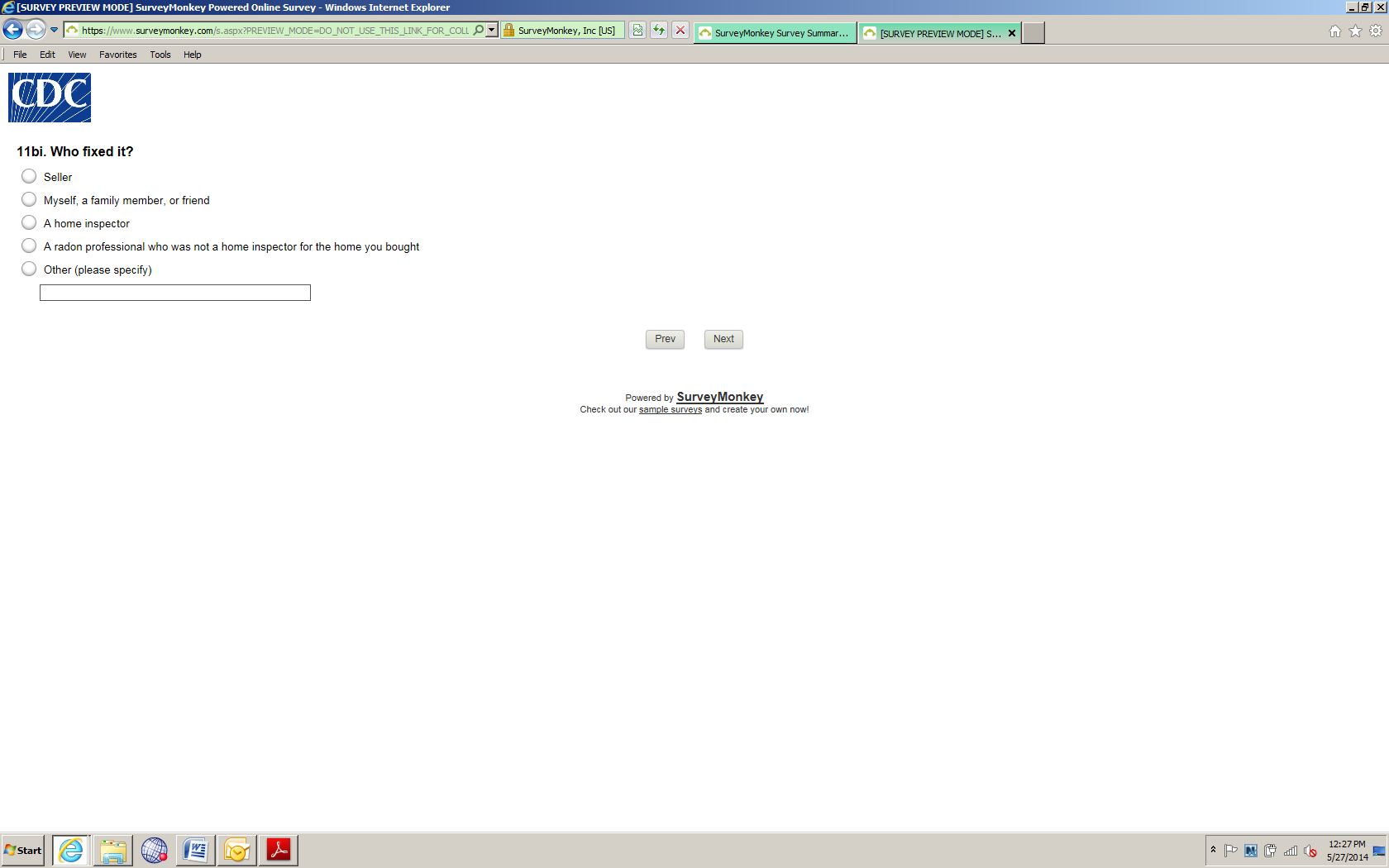Open the globe network app in taskbar
Image resolution: width=1389 pixels, height=868 pixels.
(x=155, y=850)
